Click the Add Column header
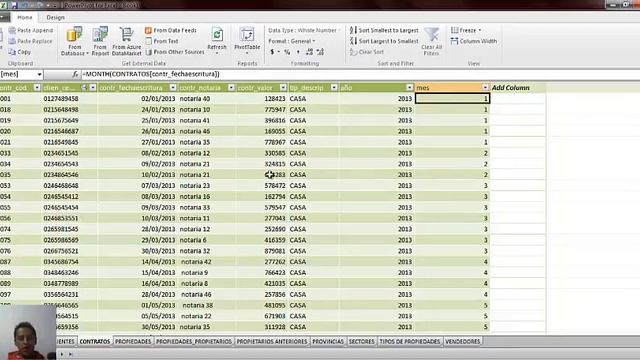This screenshot has height=360, width=640. click(x=510, y=88)
